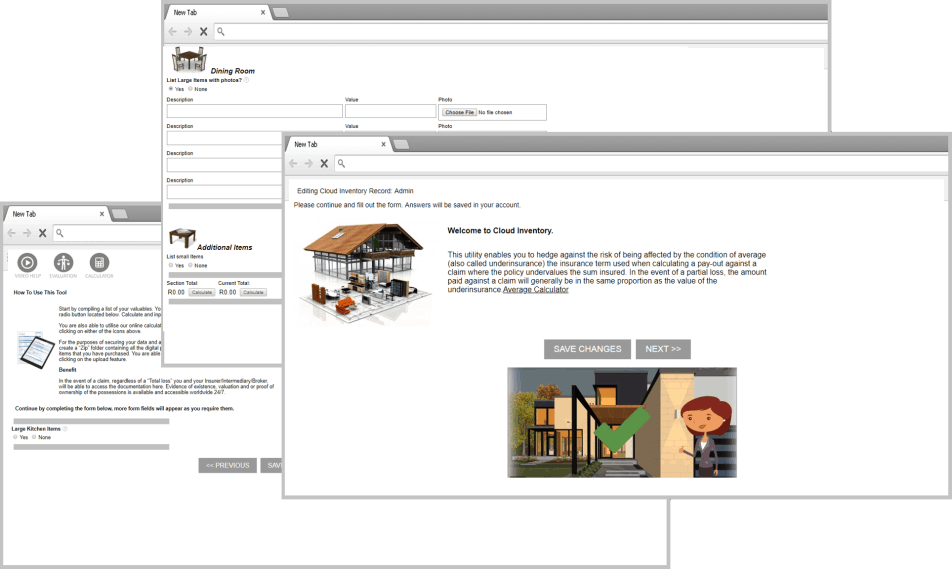Click Calculate next to Current Total
Screen dimensions: 952x569
click(253, 292)
